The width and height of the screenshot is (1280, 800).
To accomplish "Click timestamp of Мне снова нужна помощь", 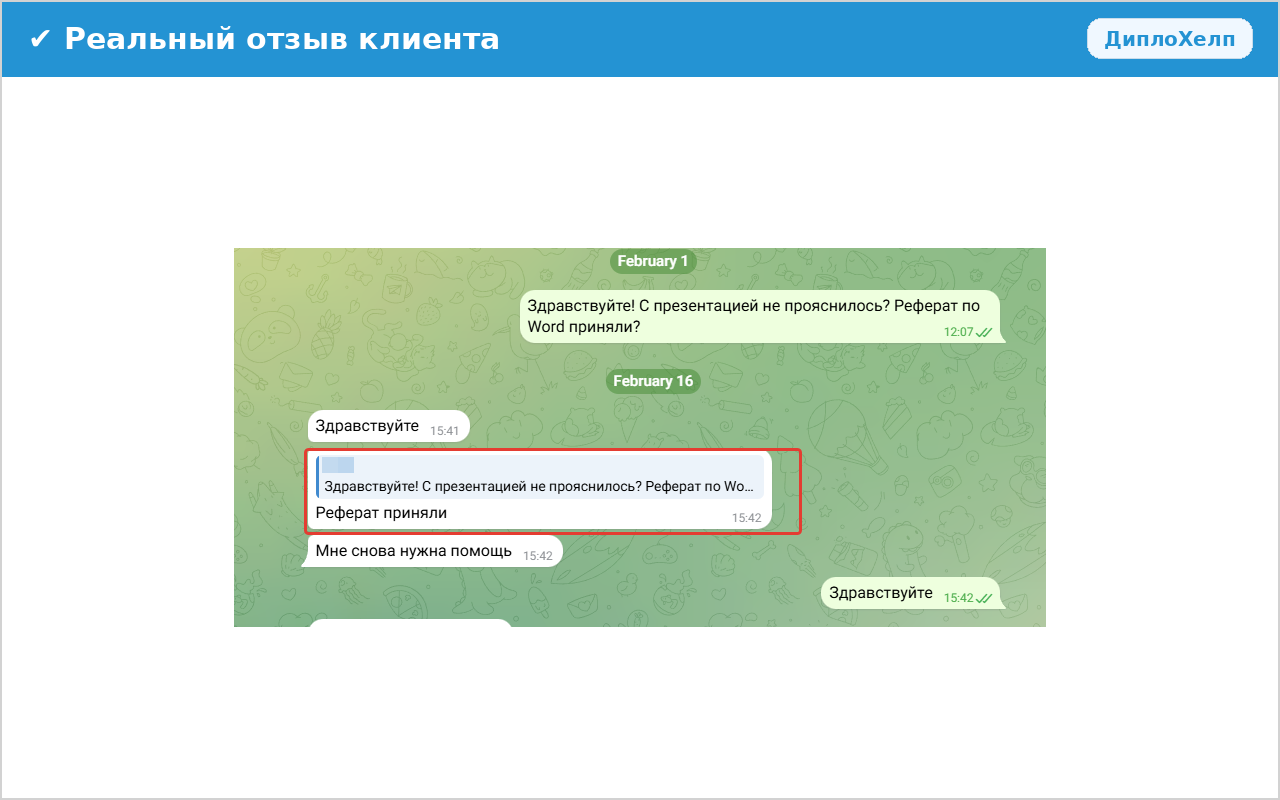I will point(538,556).
